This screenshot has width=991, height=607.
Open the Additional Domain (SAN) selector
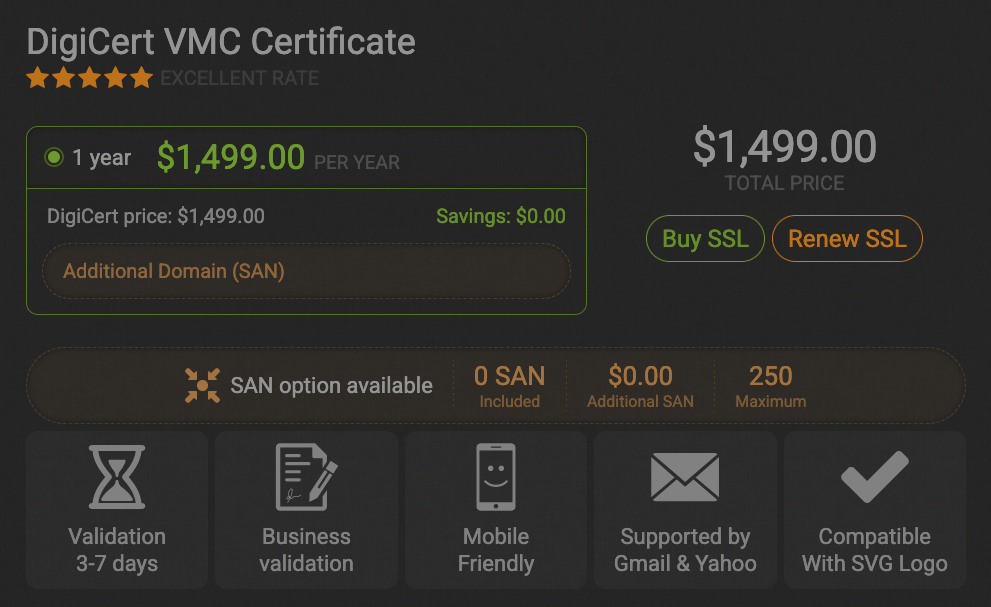[x=305, y=271]
